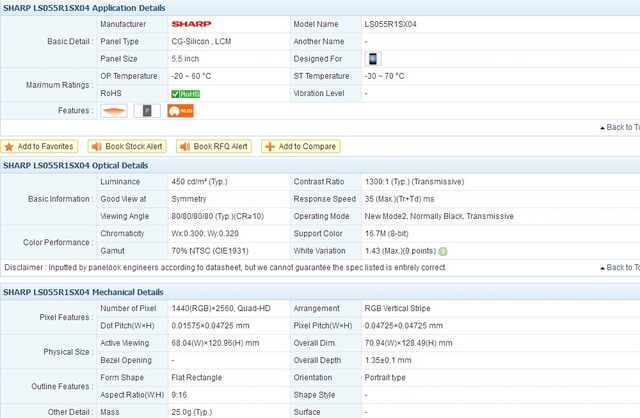Viewport: 640px width, 418px height.
Task: Click arrangement value 'RGB Vertical Stripe'
Action: click(398, 308)
